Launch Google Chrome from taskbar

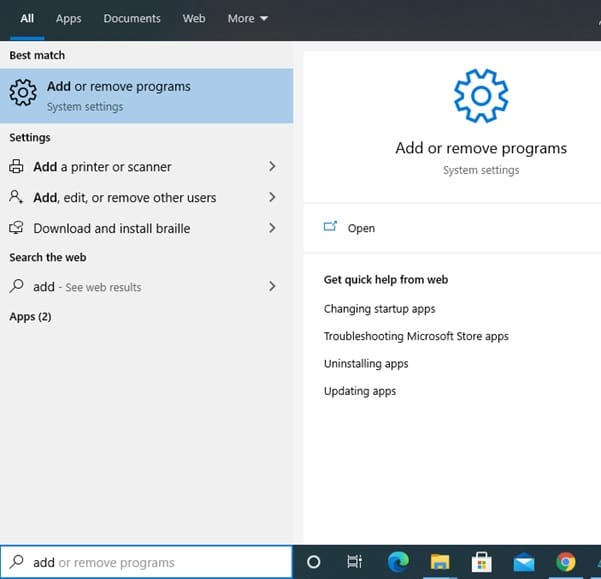coord(566,562)
